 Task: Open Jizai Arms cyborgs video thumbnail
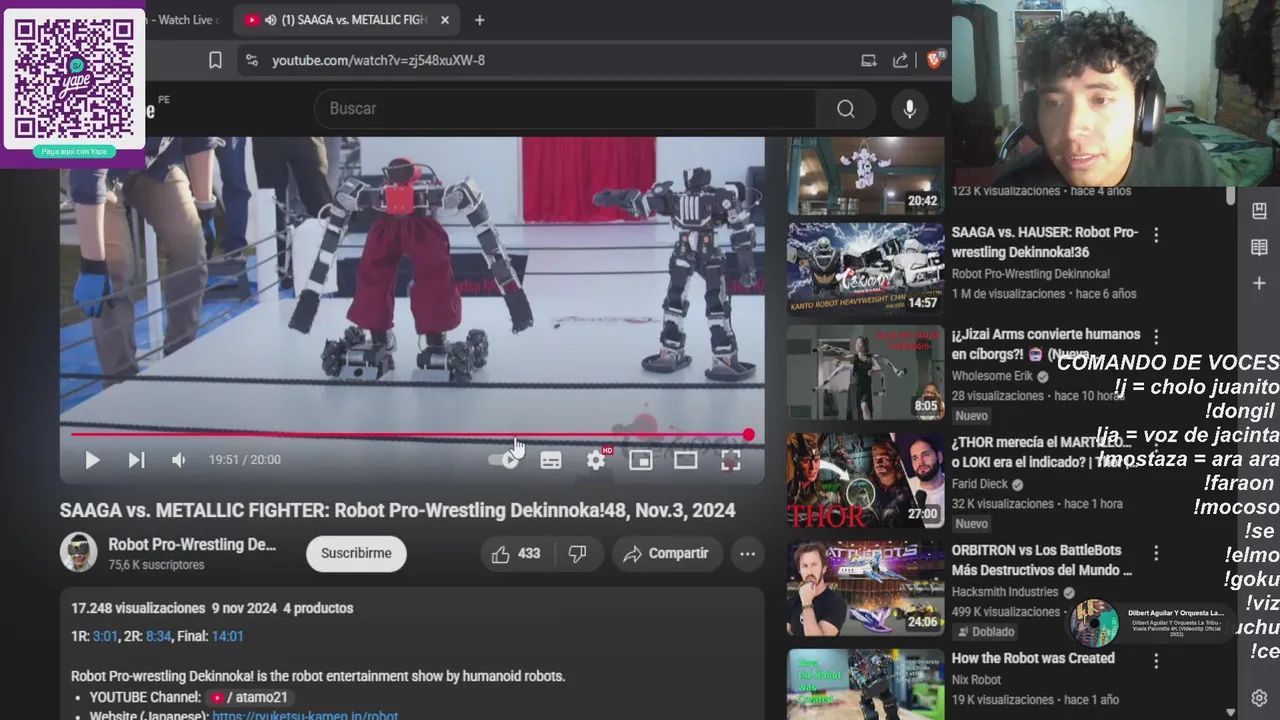tap(865, 373)
